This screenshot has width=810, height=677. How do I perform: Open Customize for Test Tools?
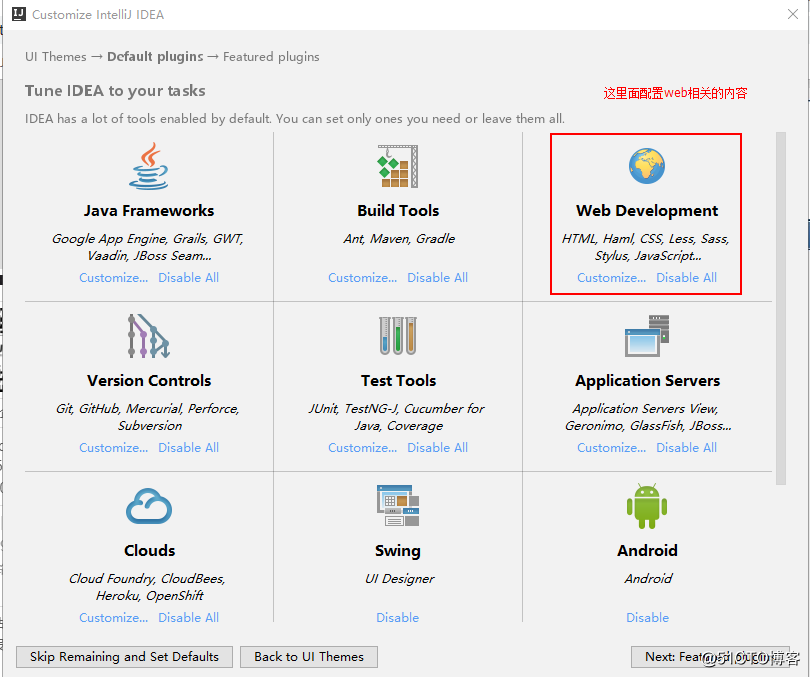pos(363,447)
